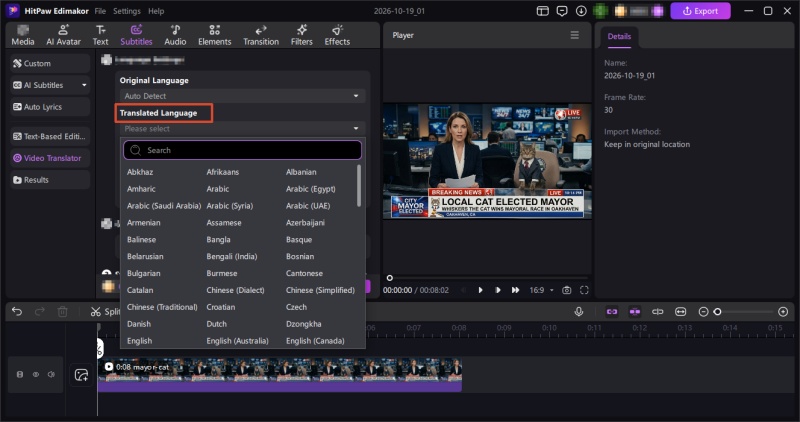The width and height of the screenshot is (800, 422).
Task: Click the language Search field
Action: [242, 150]
